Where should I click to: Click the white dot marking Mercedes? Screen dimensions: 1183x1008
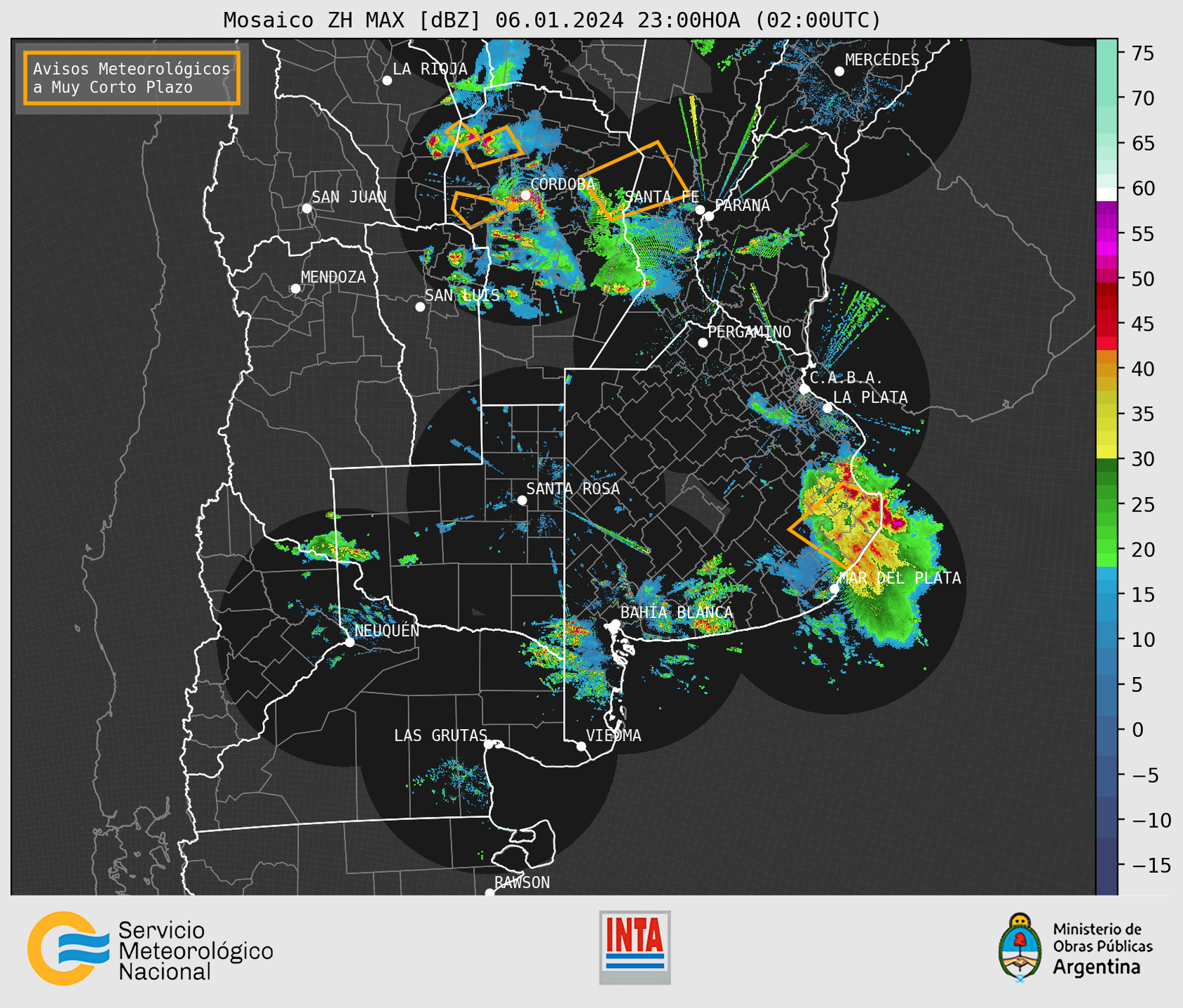click(x=839, y=71)
